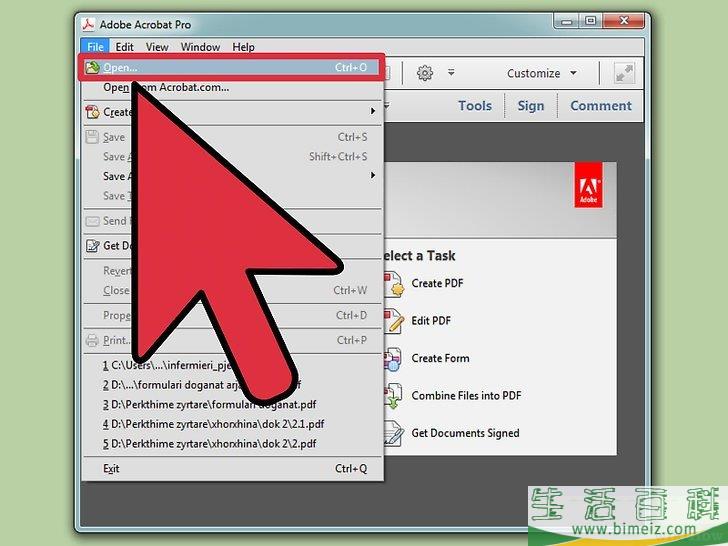The height and width of the screenshot is (546, 728).
Task: Choose Open... from the File menu
Action: 231,68
